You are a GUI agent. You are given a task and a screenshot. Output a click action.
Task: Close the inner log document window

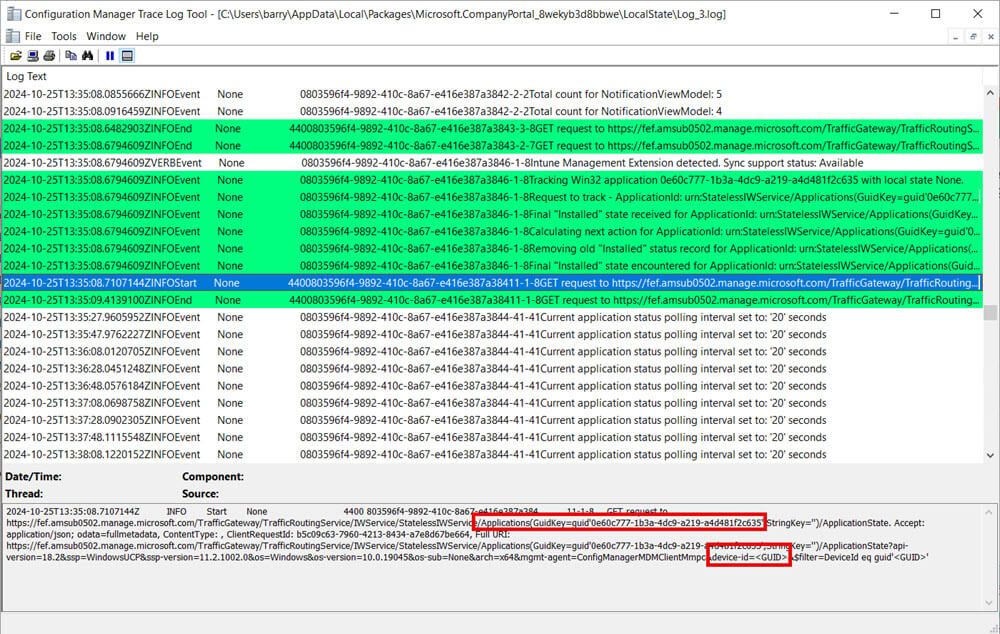990,37
